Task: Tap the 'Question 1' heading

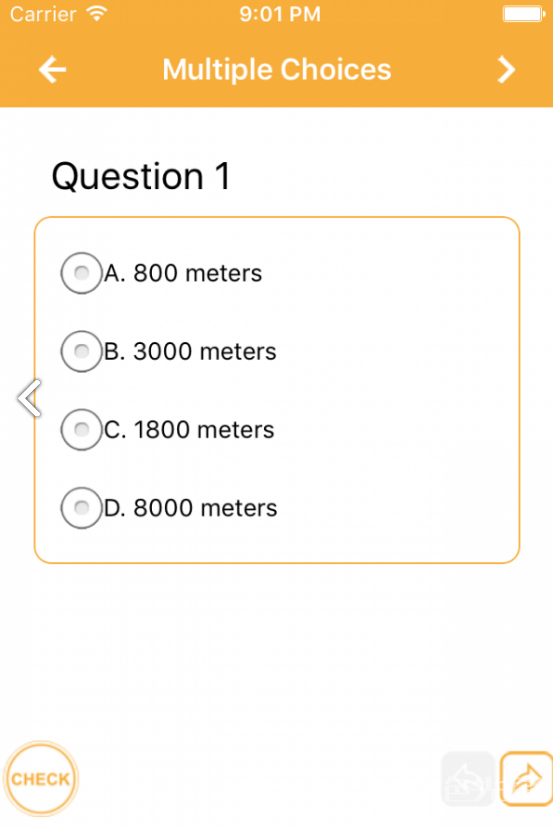Action: (x=141, y=176)
